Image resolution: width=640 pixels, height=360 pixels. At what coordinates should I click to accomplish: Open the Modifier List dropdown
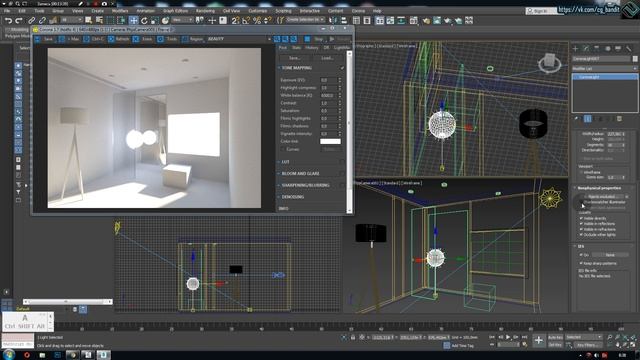tap(604, 69)
